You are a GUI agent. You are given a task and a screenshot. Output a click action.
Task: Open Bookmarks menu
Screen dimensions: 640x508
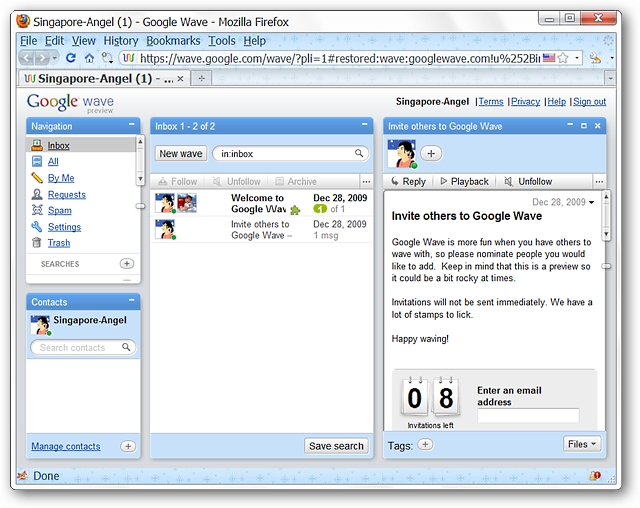[x=173, y=41]
